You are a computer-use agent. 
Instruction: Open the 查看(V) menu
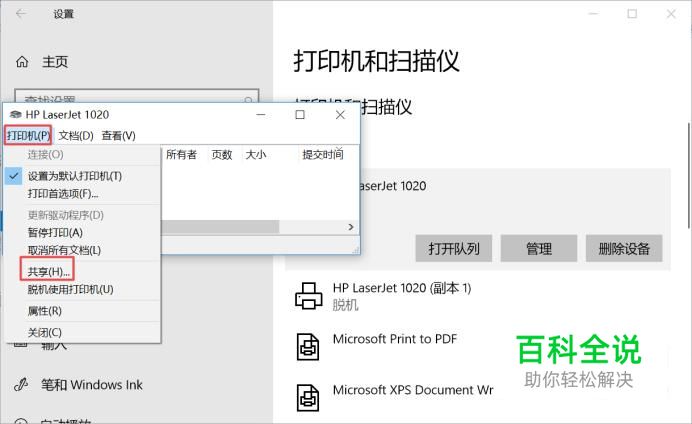(x=118, y=135)
